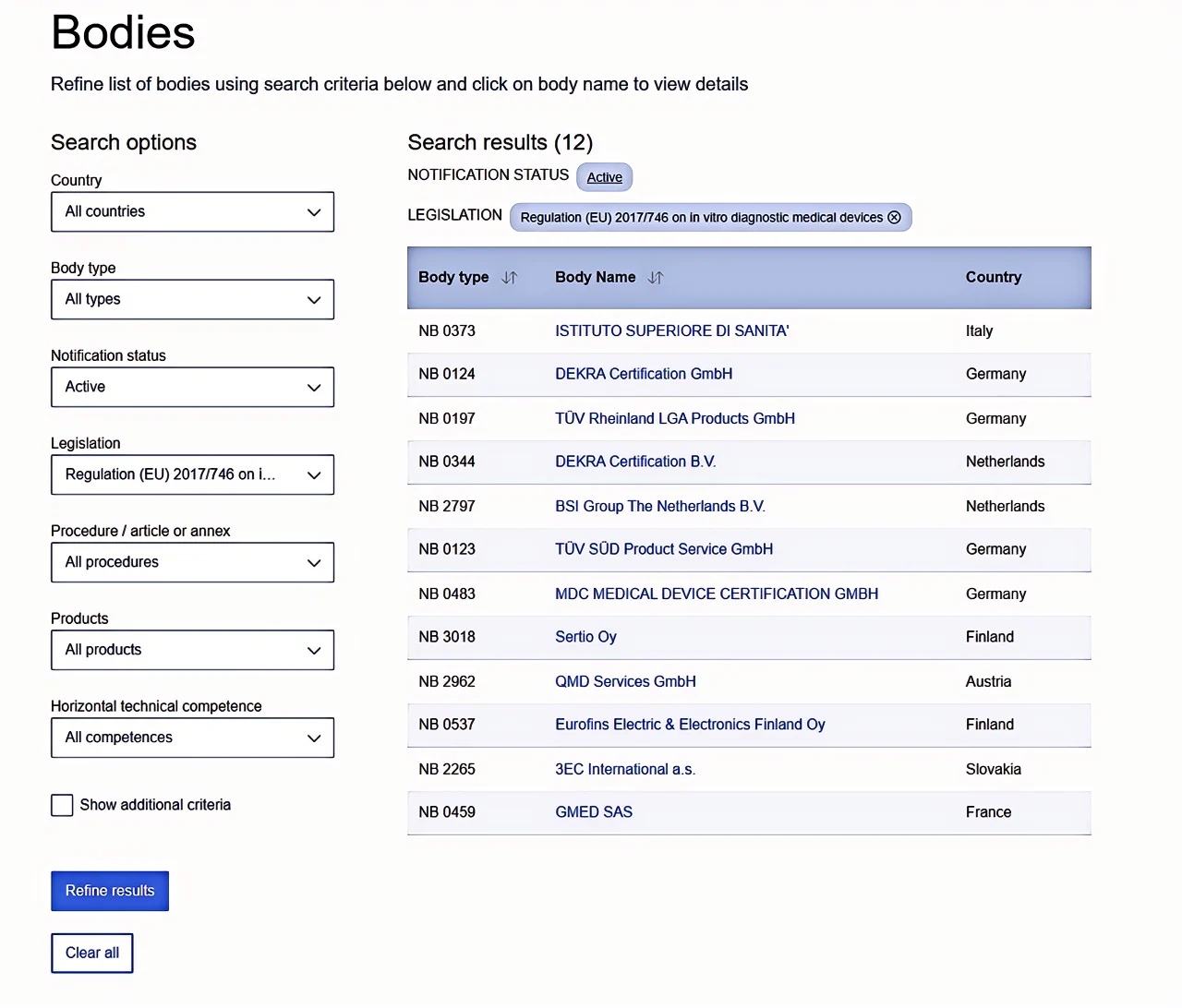Select the NB 0197 body type cell

pos(447,418)
